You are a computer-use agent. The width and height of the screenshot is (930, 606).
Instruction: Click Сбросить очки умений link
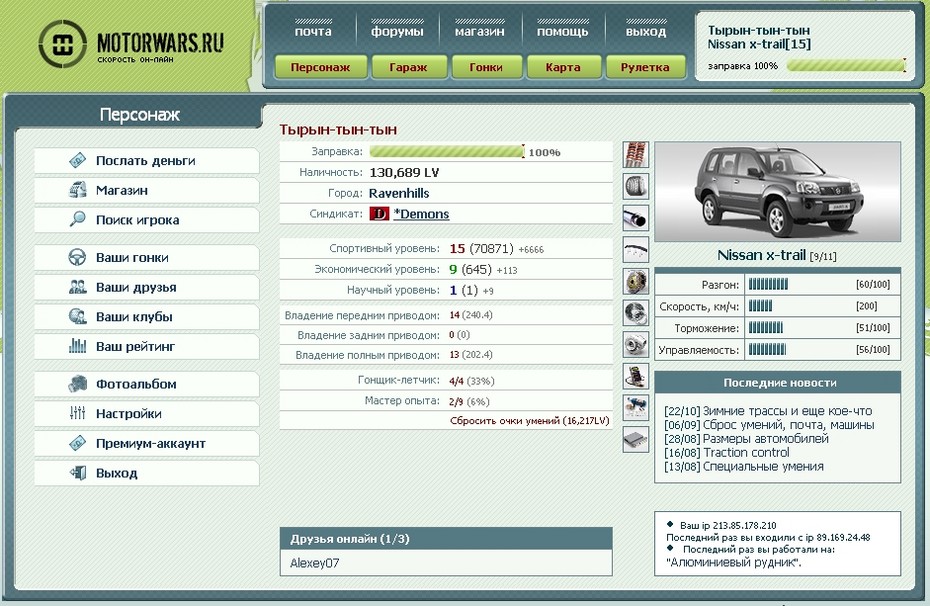[x=530, y=420]
